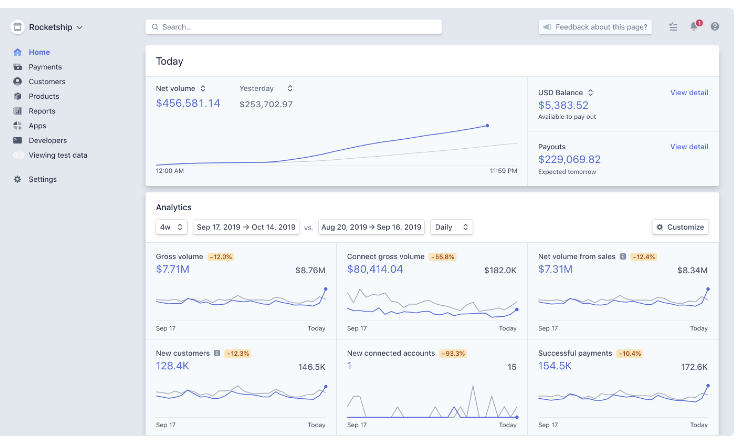Click the Products box icon
This screenshot has width=736, height=442.
coord(17,96)
